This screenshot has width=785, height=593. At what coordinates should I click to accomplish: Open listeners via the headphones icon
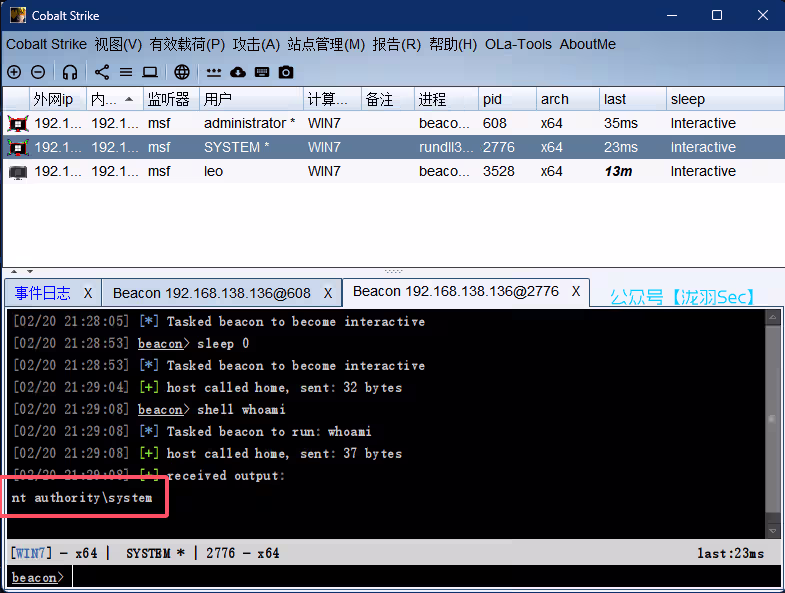69,72
